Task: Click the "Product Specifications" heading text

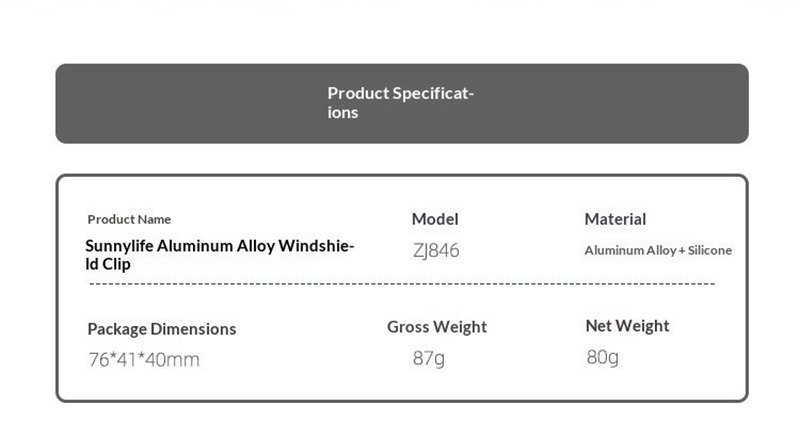Action: [400, 94]
